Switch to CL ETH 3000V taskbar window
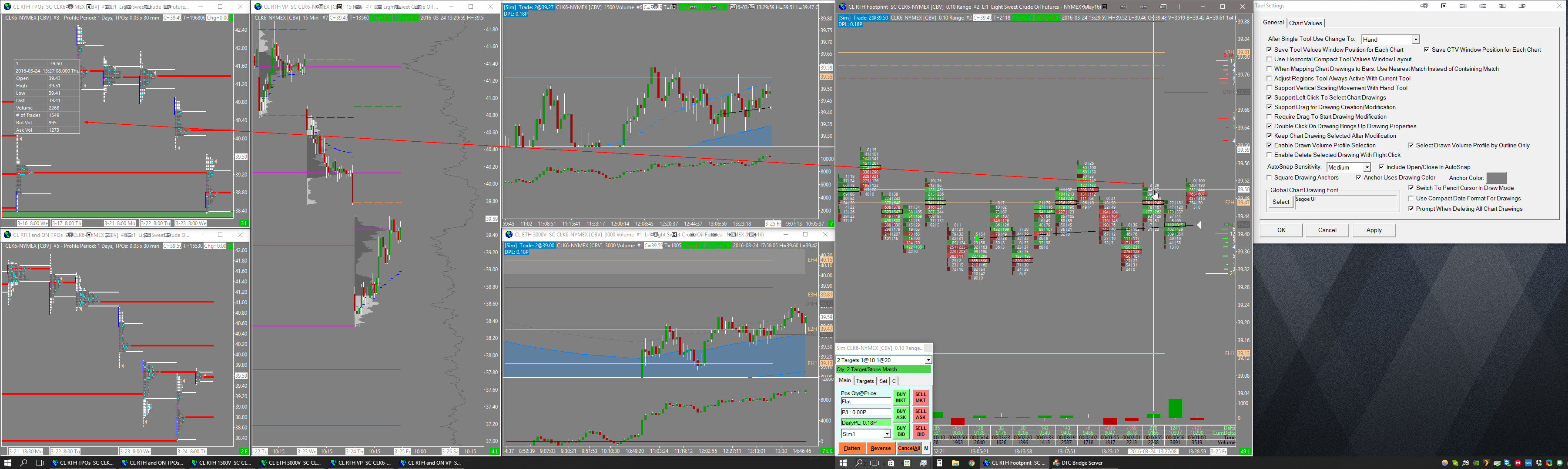1568x469 pixels. [291, 463]
